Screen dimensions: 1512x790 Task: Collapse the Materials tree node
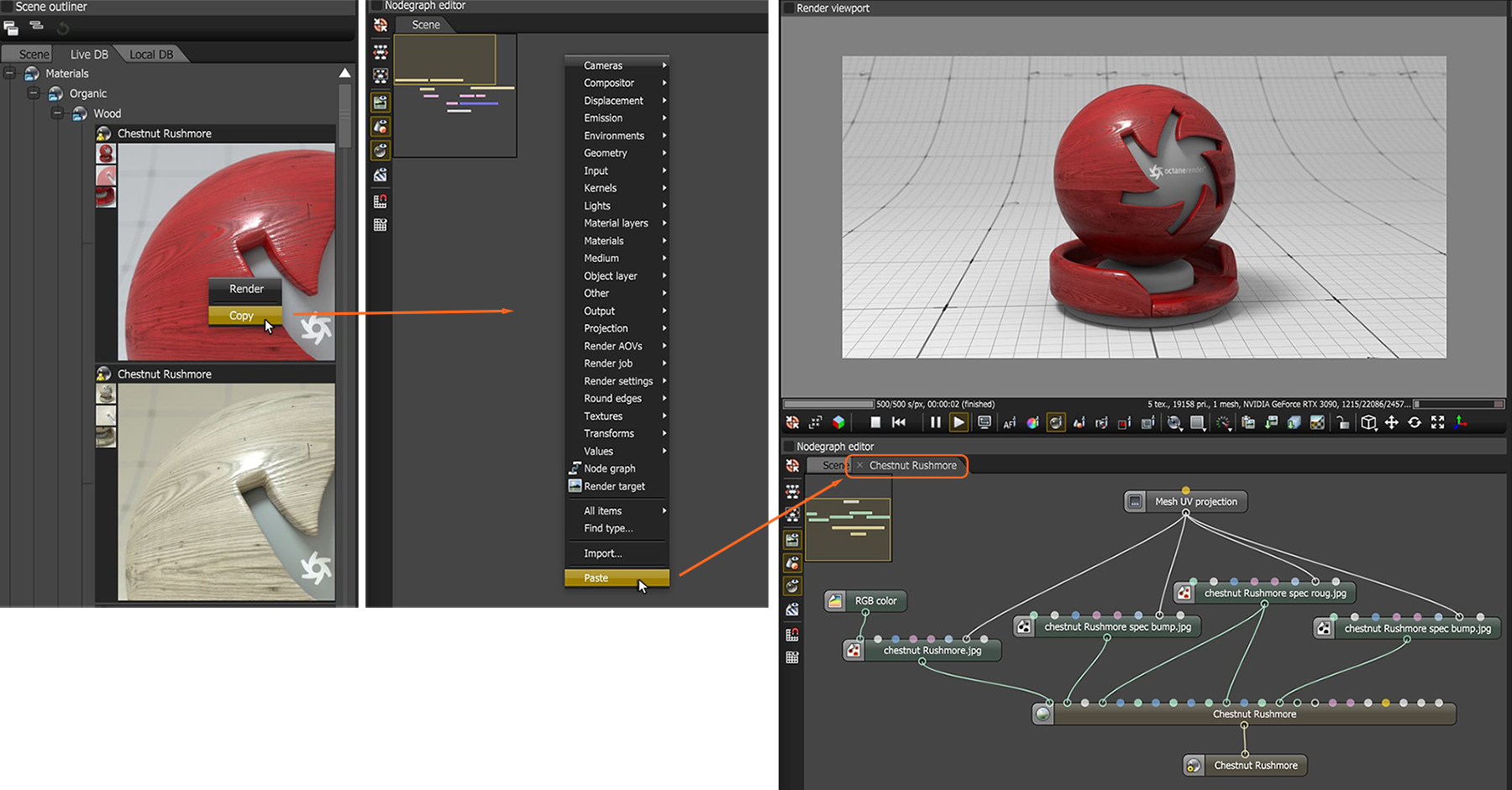(9, 73)
